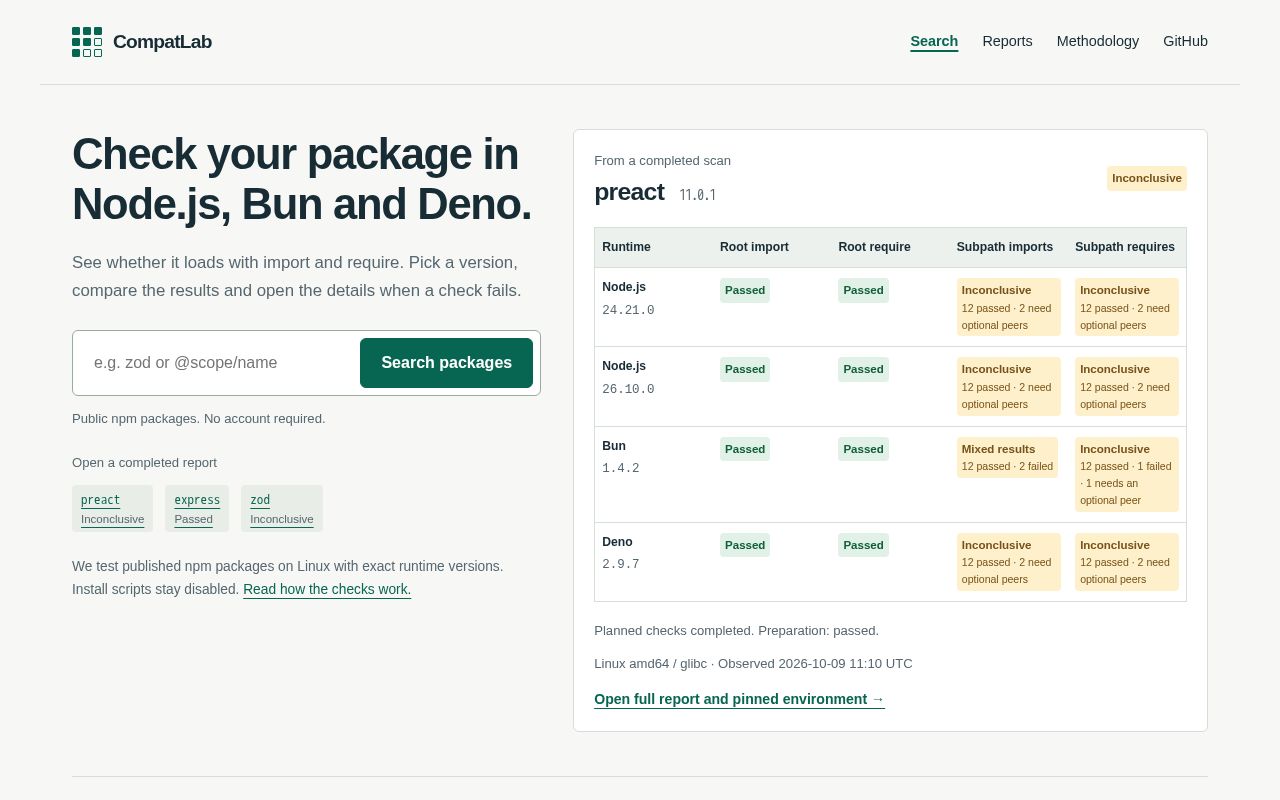Select the Node.js 24.21.0 runtime cell
Image resolution: width=1280 pixels, height=800 pixels.
653,307
